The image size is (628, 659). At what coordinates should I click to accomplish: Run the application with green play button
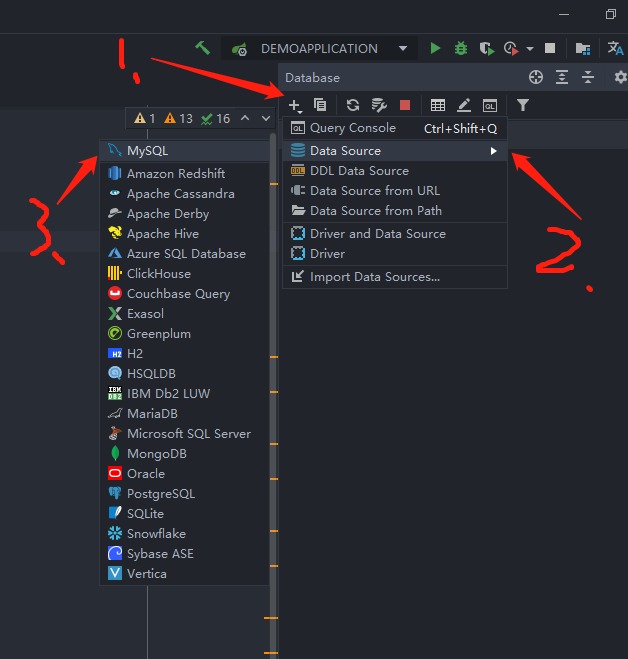pos(435,48)
